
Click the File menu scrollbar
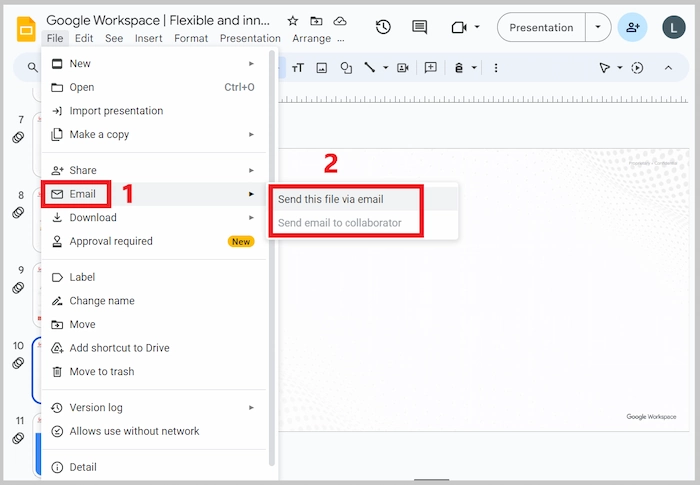(x=272, y=259)
